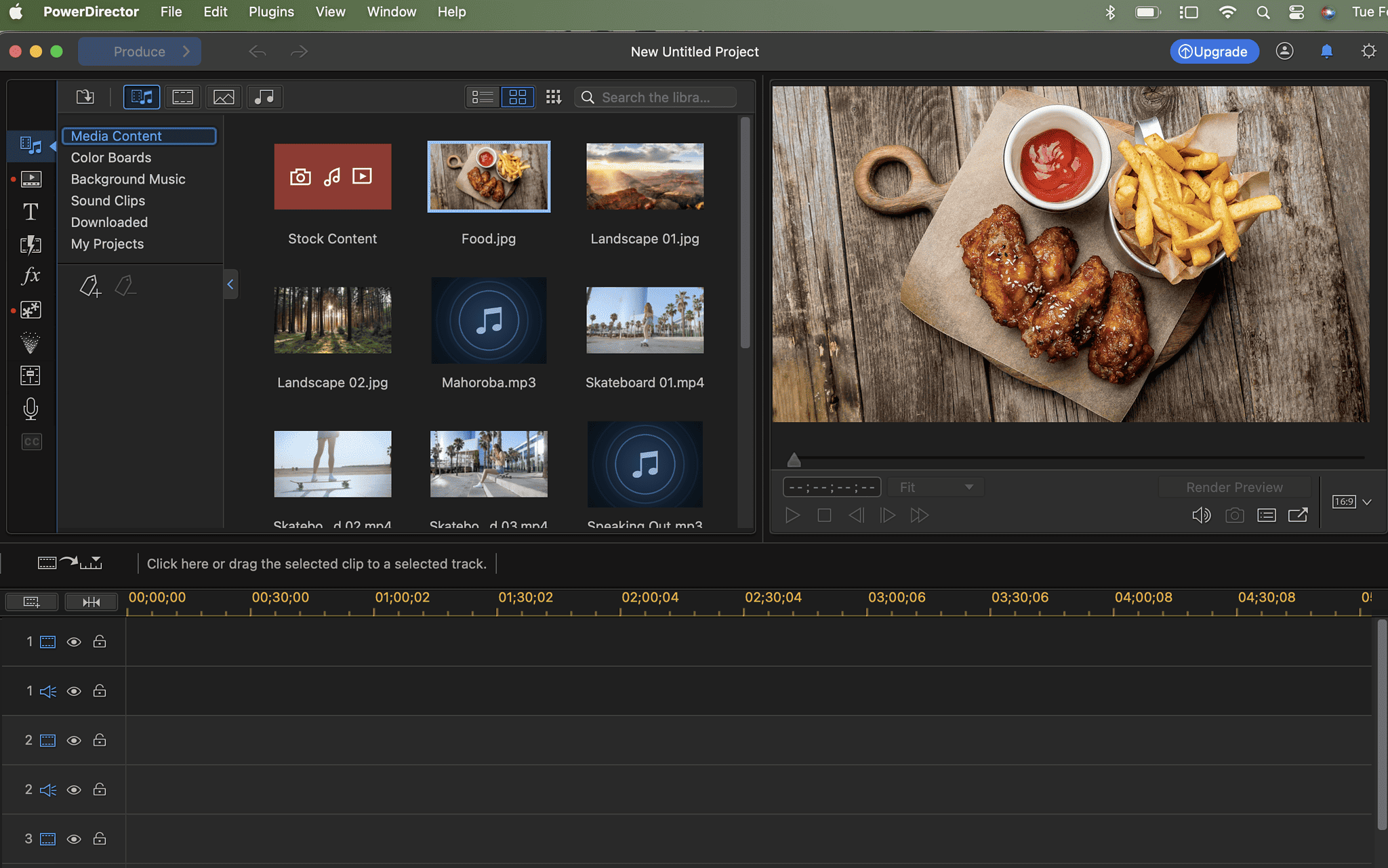The image size is (1388, 868).
Task: Open the Video Overlay room
Action: [x=31, y=178]
